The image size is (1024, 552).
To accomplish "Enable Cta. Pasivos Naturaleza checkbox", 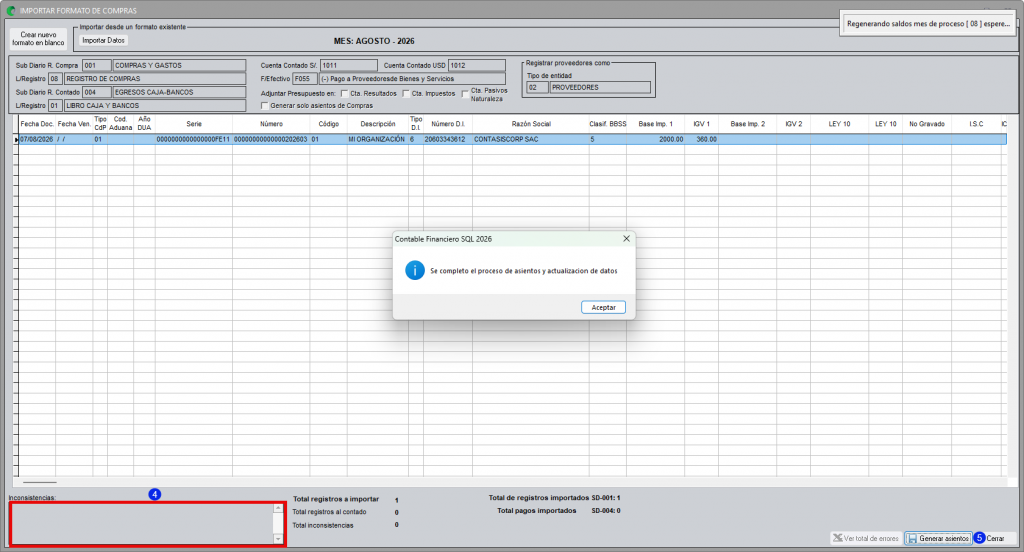I will [x=465, y=94].
